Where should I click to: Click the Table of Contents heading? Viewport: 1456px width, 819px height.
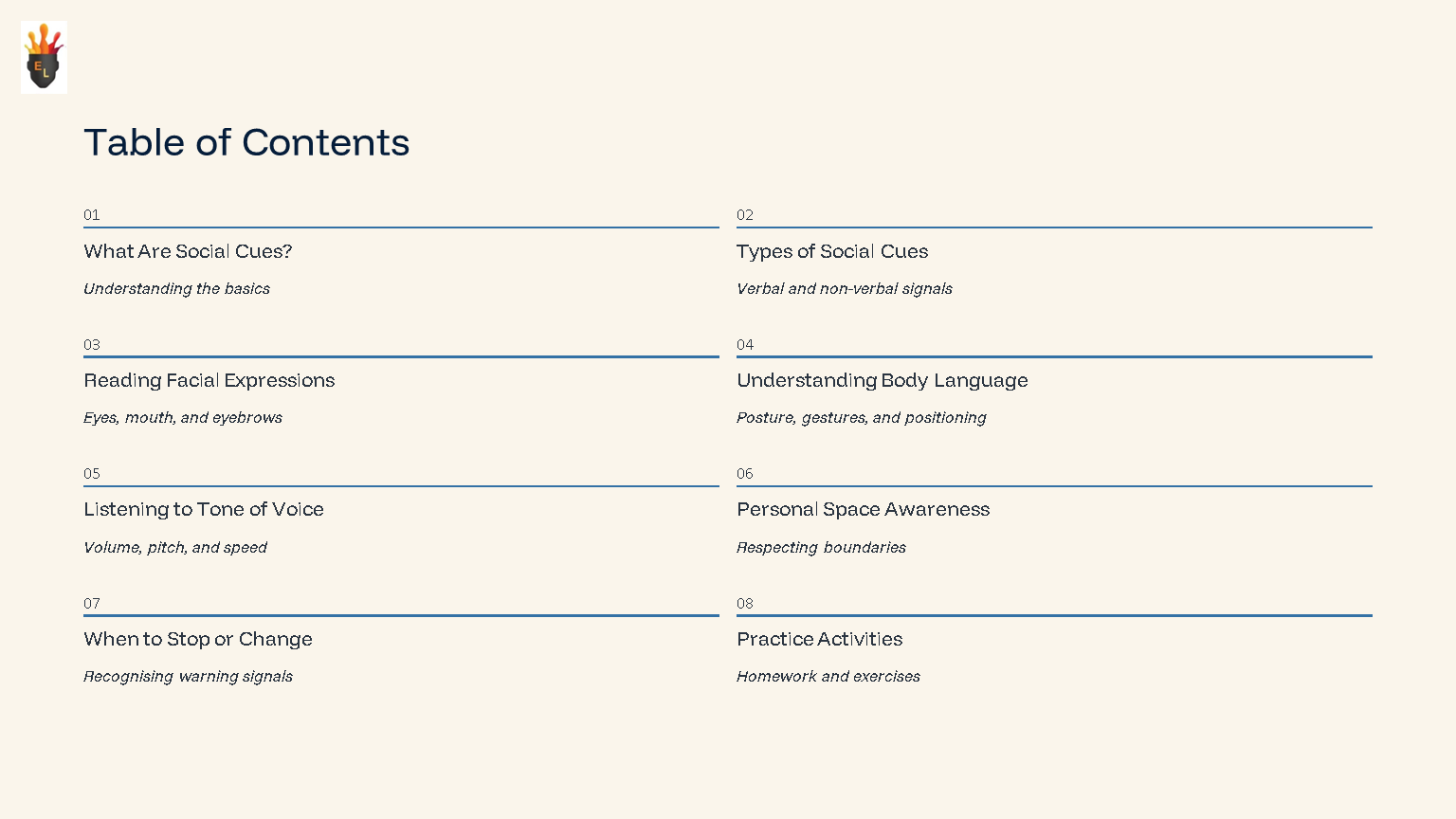(246, 142)
